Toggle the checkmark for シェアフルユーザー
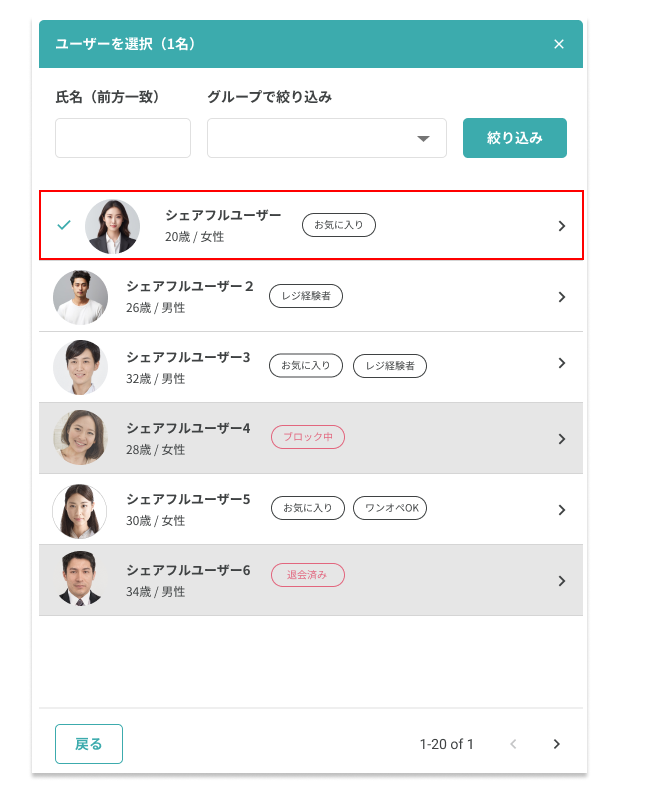The width and height of the screenshot is (646, 799). (64, 225)
